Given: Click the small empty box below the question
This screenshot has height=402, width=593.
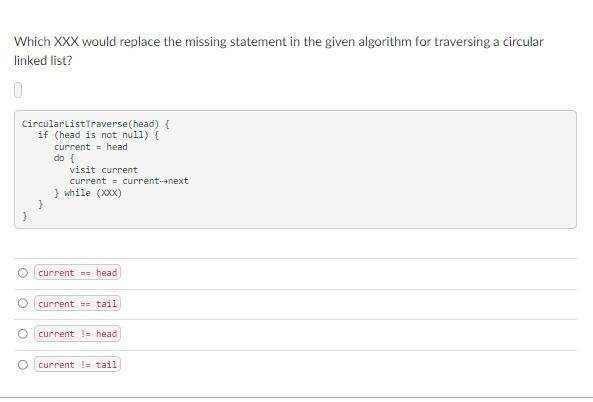Looking at the screenshot, I should 18,90.
